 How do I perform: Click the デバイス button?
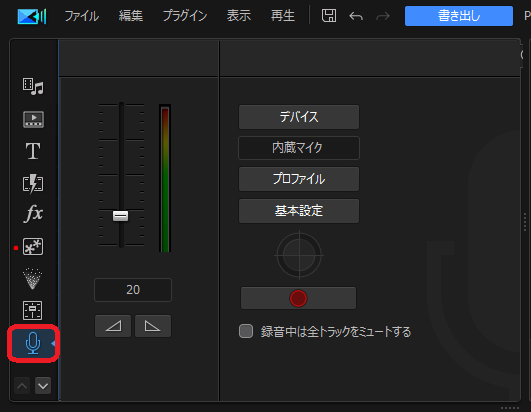tap(299, 117)
